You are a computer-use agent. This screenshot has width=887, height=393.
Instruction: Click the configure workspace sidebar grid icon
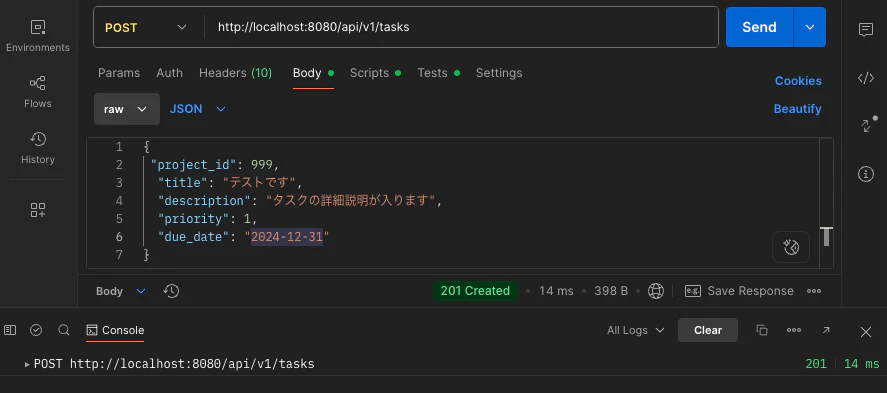pyautogui.click(x=38, y=210)
